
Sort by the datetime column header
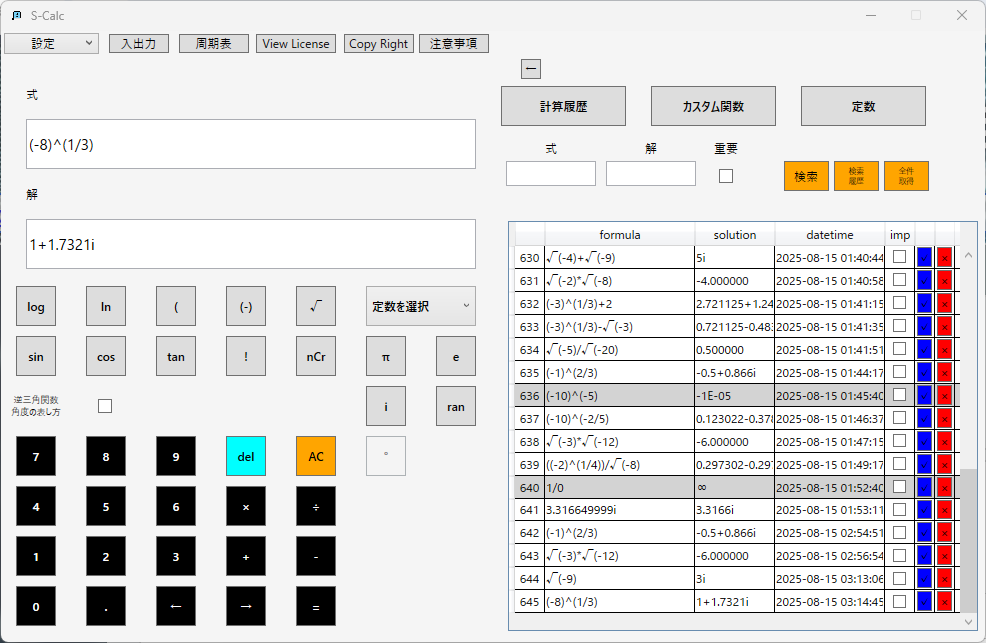829,234
